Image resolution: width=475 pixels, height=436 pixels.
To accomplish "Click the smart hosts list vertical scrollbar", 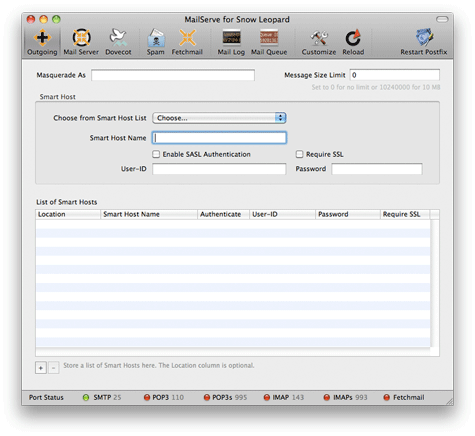I will coord(435,283).
